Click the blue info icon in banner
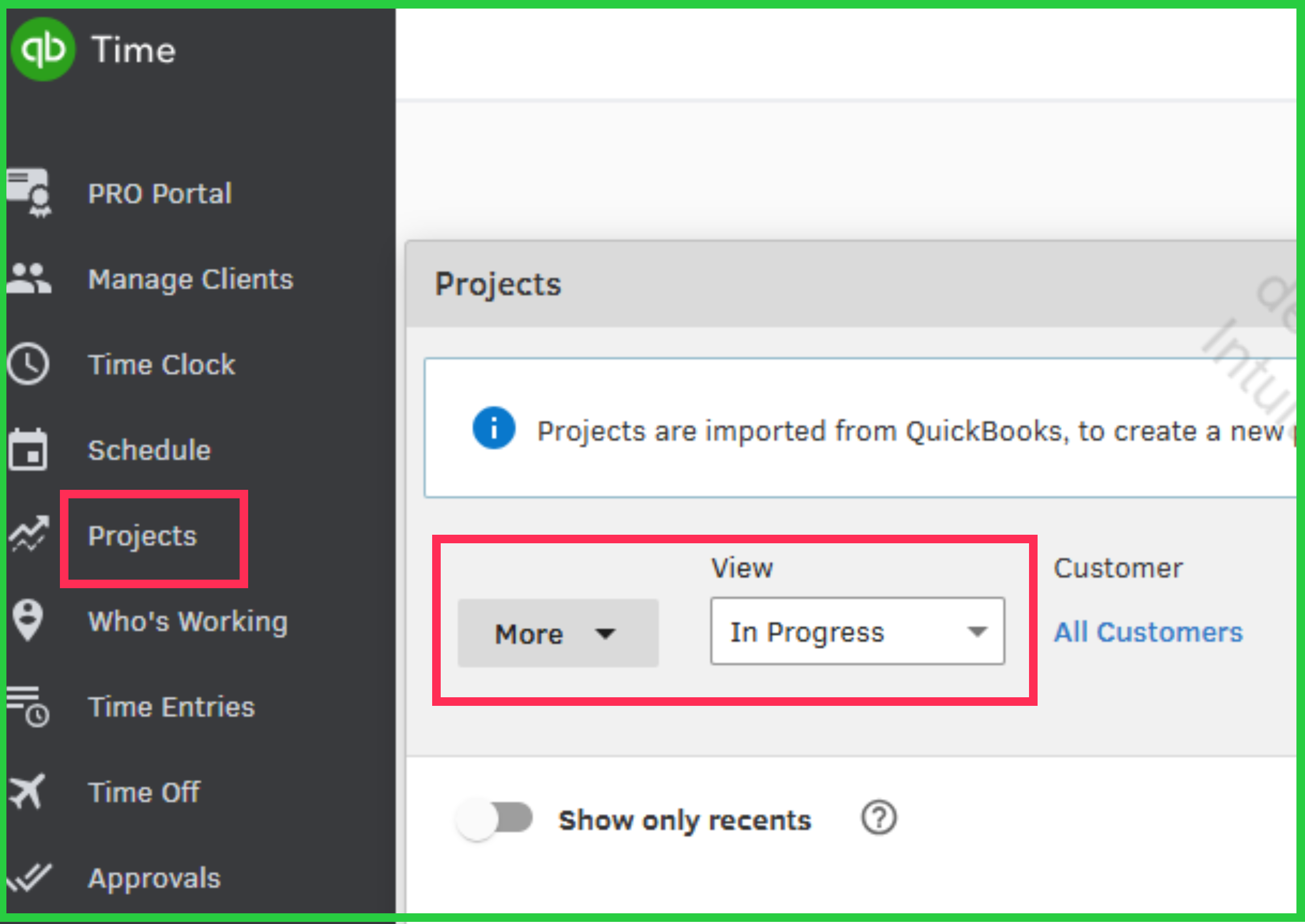 (x=494, y=428)
